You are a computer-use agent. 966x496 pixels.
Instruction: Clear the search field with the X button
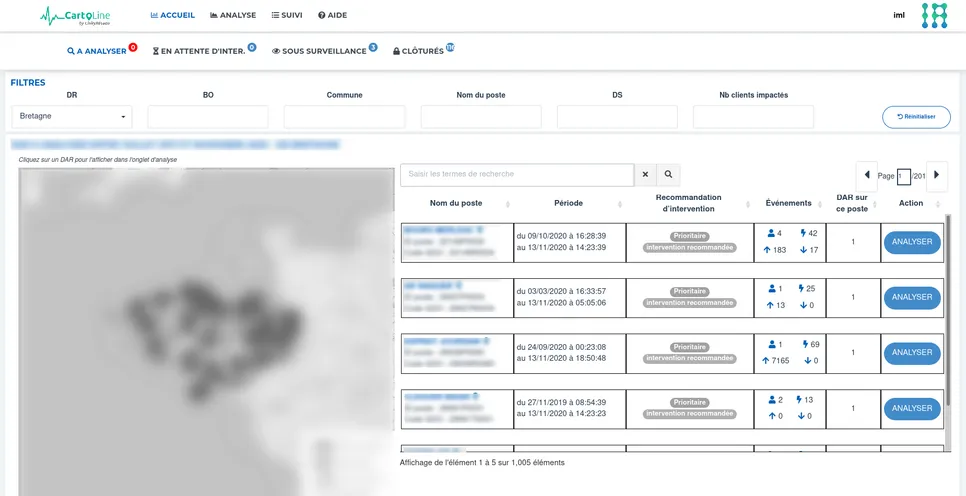click(x=645, y=175)
